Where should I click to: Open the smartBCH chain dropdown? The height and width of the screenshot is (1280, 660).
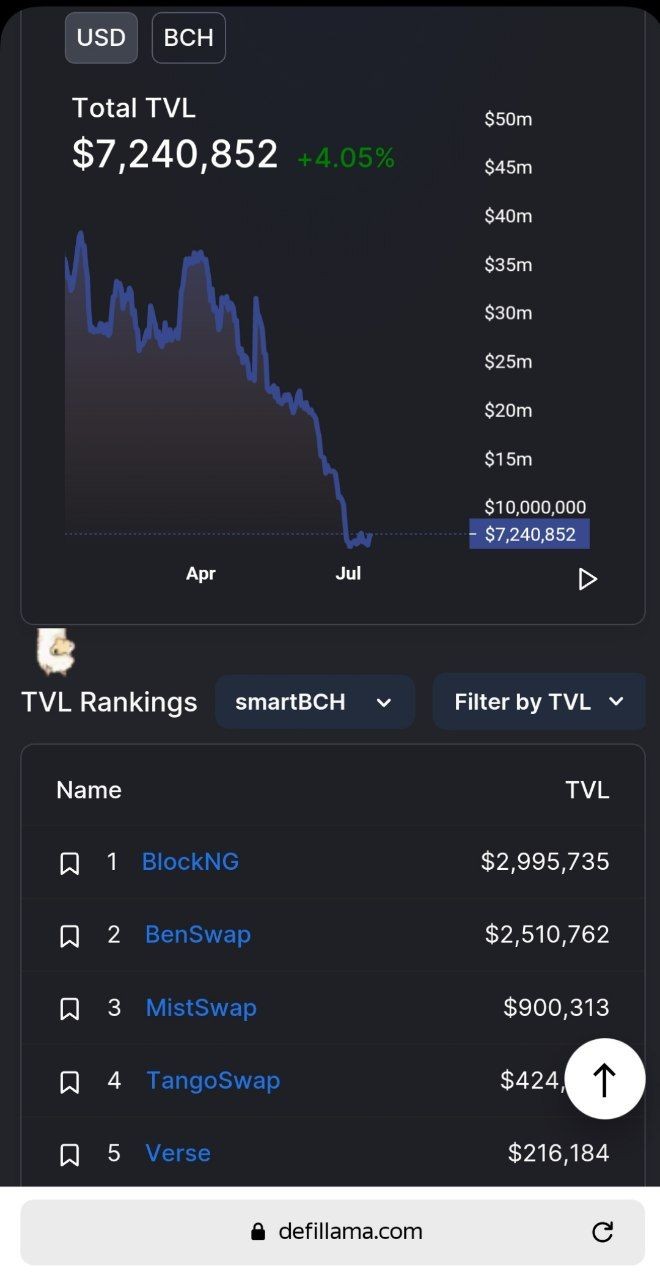(315, 702)
